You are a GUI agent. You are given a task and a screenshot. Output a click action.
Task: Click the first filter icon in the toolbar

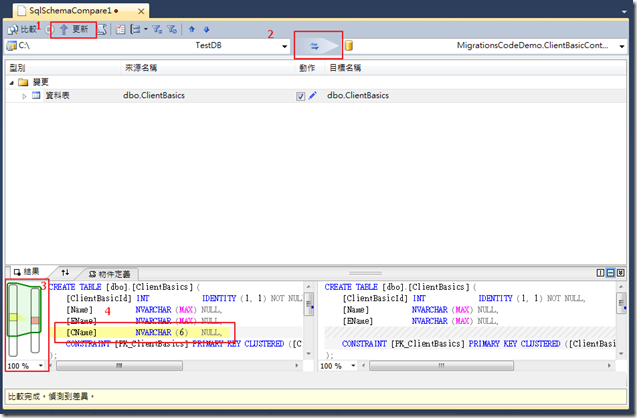(157, 29)
